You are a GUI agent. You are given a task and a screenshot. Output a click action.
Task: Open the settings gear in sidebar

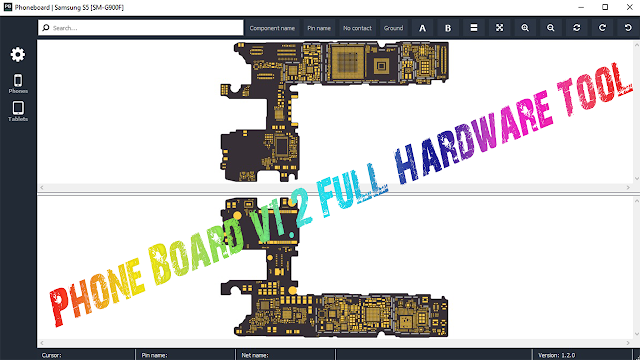[18, 54]
